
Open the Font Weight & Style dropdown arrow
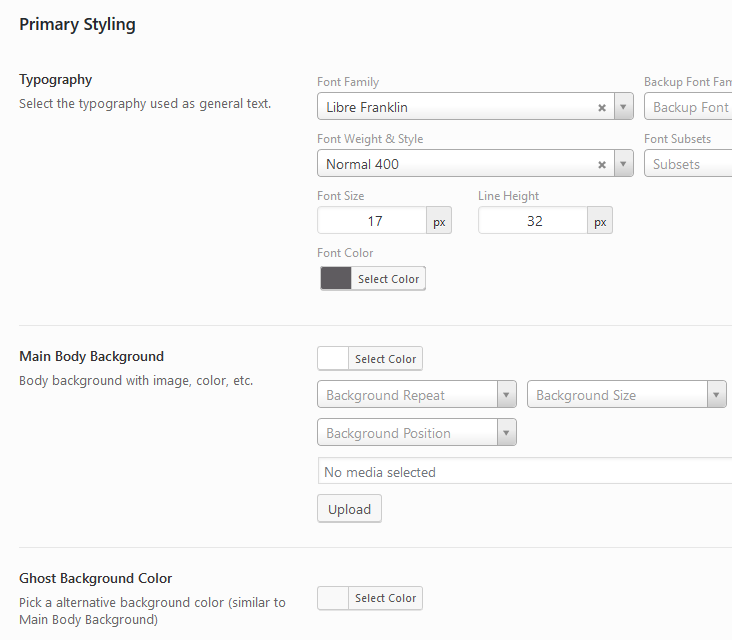[x=624, y=164]
